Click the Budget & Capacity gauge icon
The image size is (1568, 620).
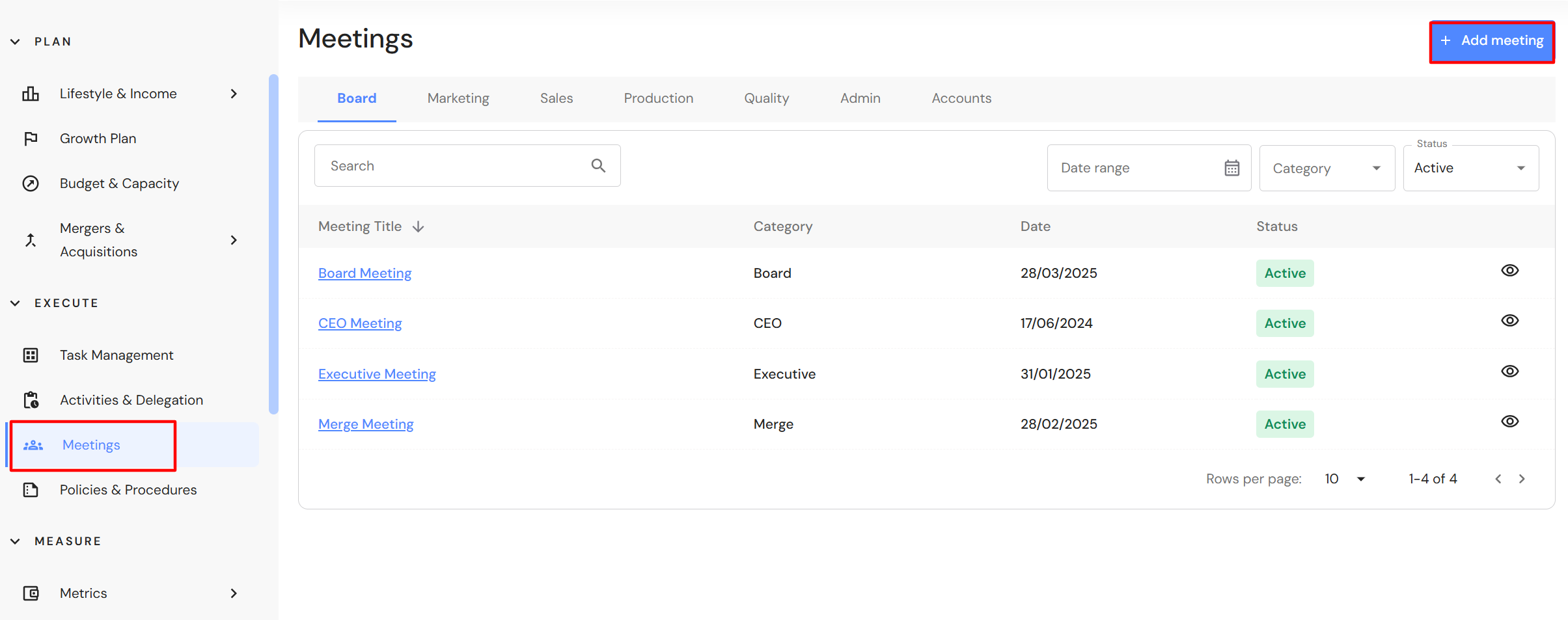pyautogui.click(x=31, y=183)
